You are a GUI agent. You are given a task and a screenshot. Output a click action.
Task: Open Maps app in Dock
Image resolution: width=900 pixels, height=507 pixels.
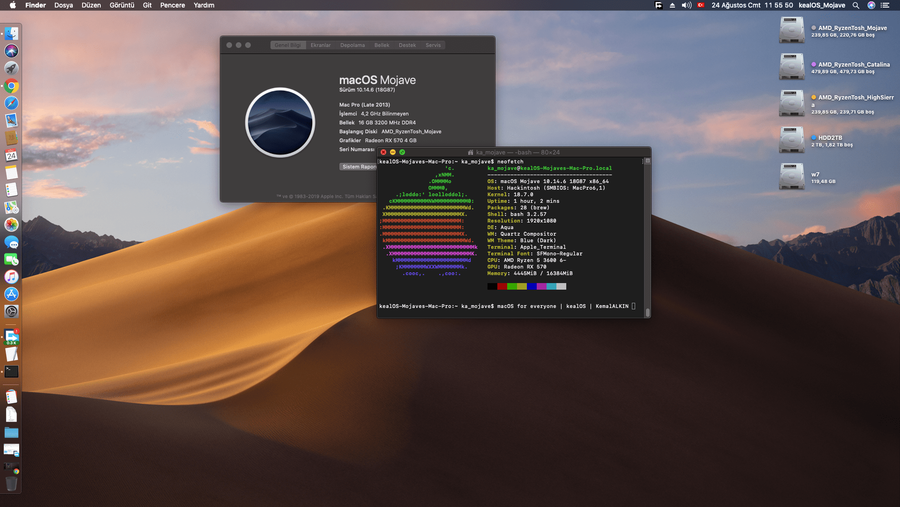(x=11, y=207)
